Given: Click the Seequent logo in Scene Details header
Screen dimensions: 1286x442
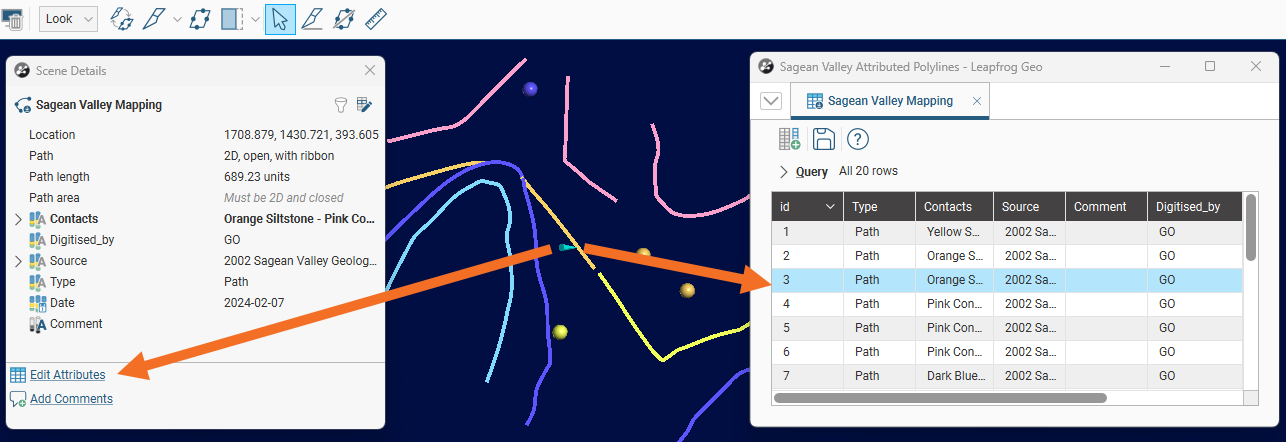Looking at the screenshot, I should point(22,70).
